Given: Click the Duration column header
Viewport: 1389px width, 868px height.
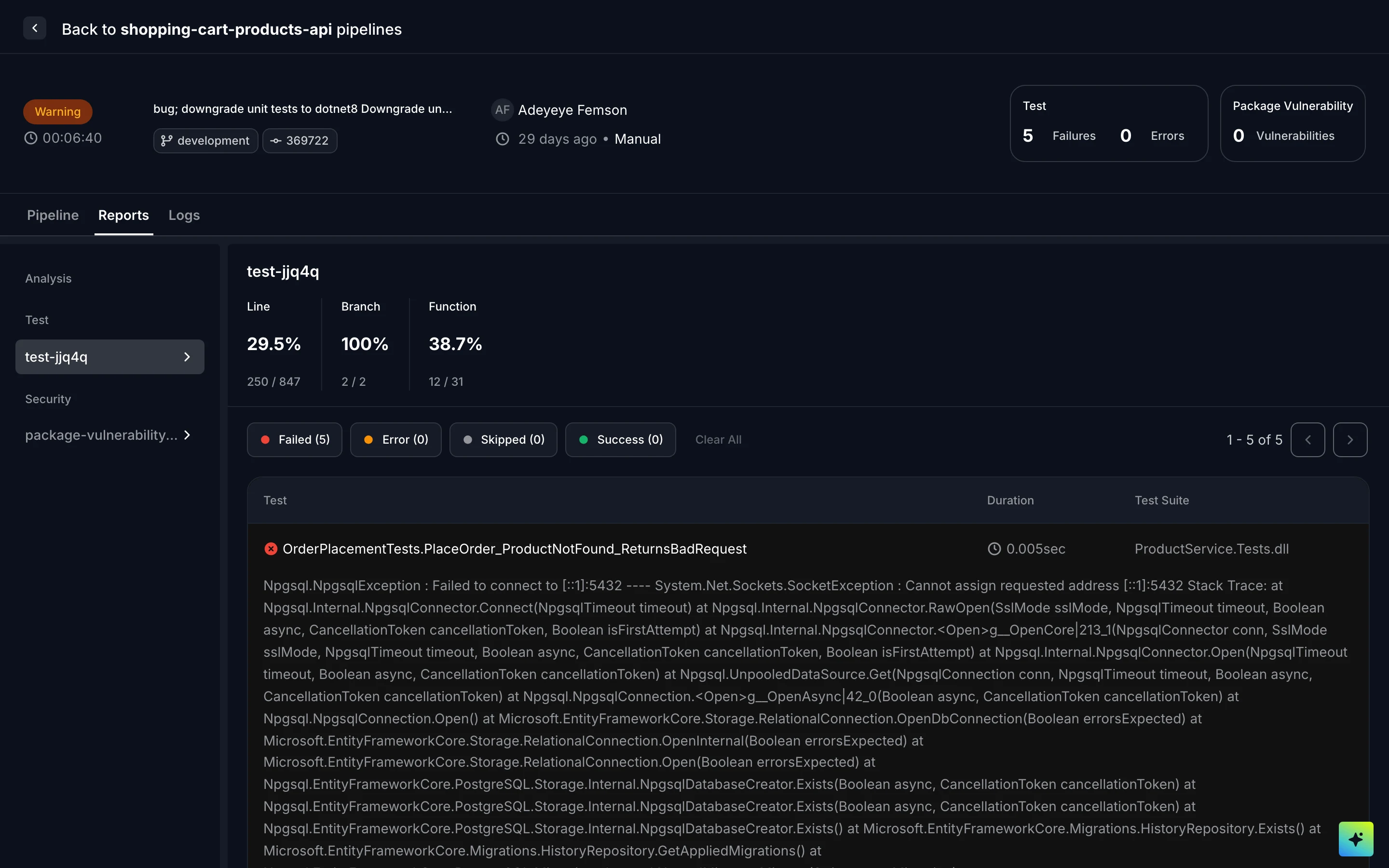Looking at the screenshot, I should click(x=1010, y=501).
